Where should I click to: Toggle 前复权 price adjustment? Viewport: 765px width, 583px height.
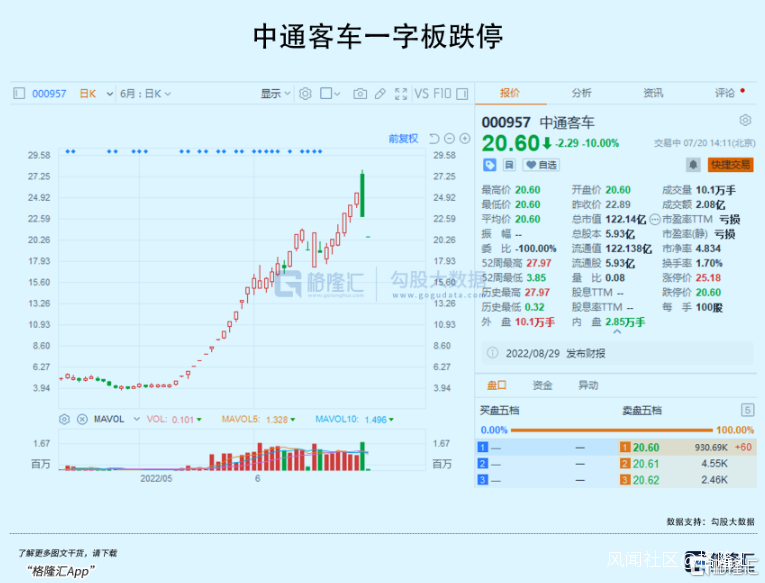(403, 139)
